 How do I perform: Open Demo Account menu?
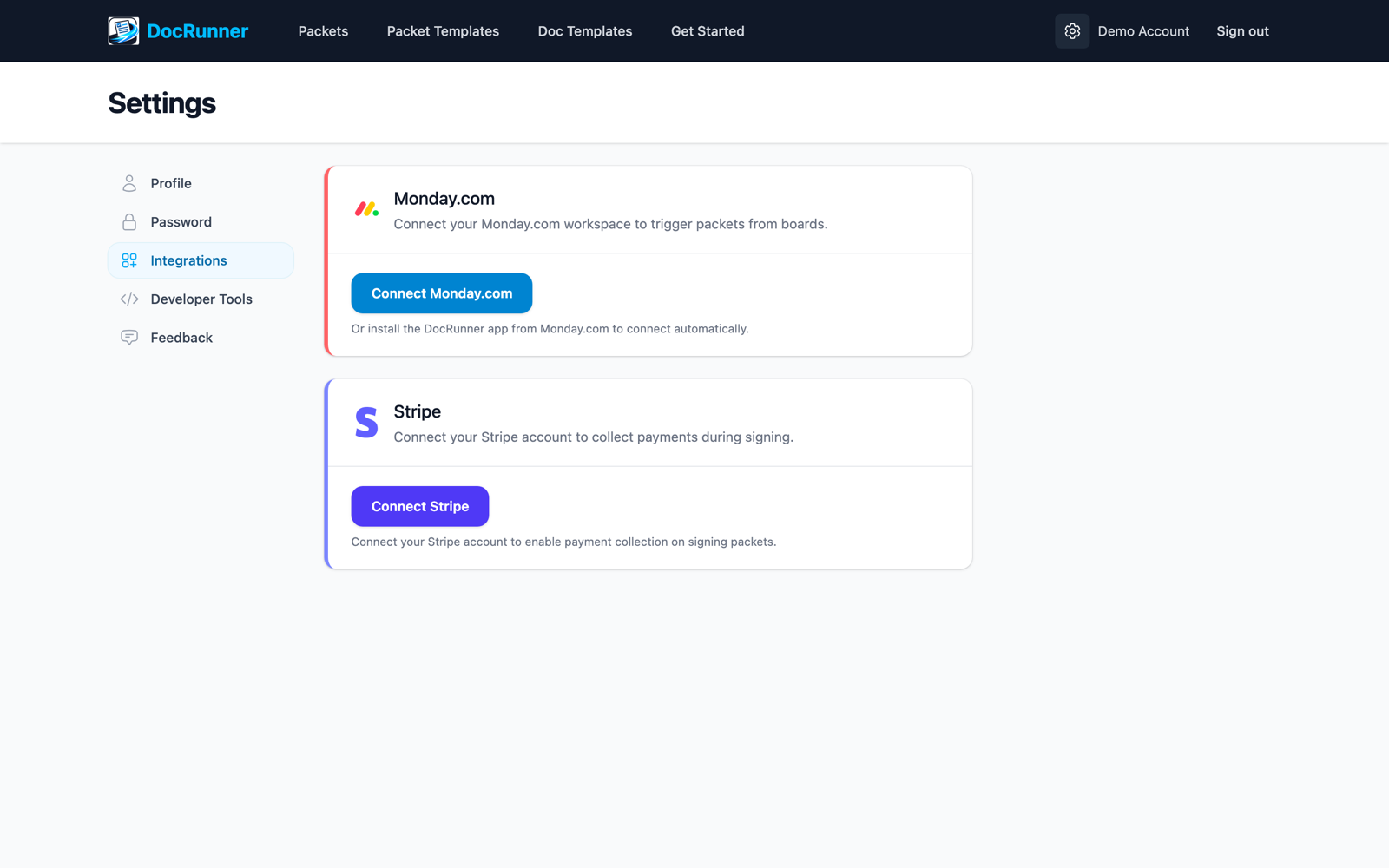click(x=1143, y=31)
